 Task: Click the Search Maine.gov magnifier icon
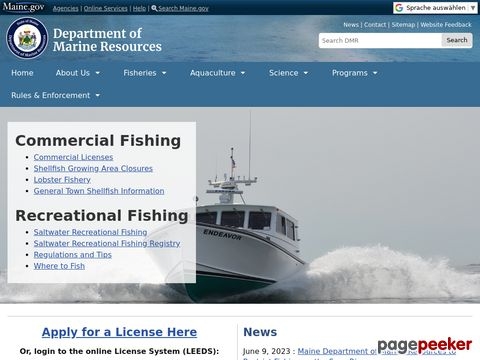(154, 8)
